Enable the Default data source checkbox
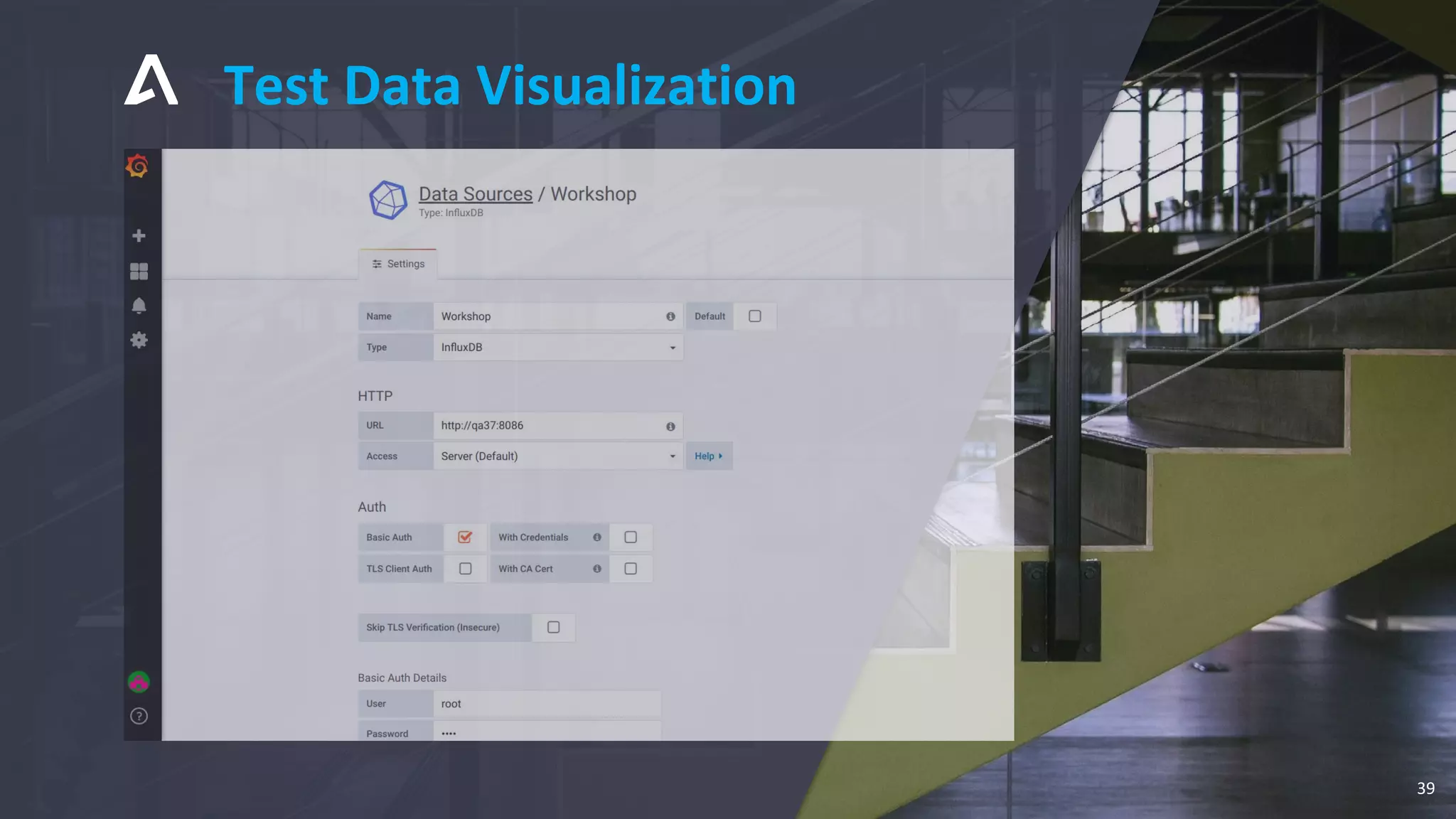 tap(755, 316)
